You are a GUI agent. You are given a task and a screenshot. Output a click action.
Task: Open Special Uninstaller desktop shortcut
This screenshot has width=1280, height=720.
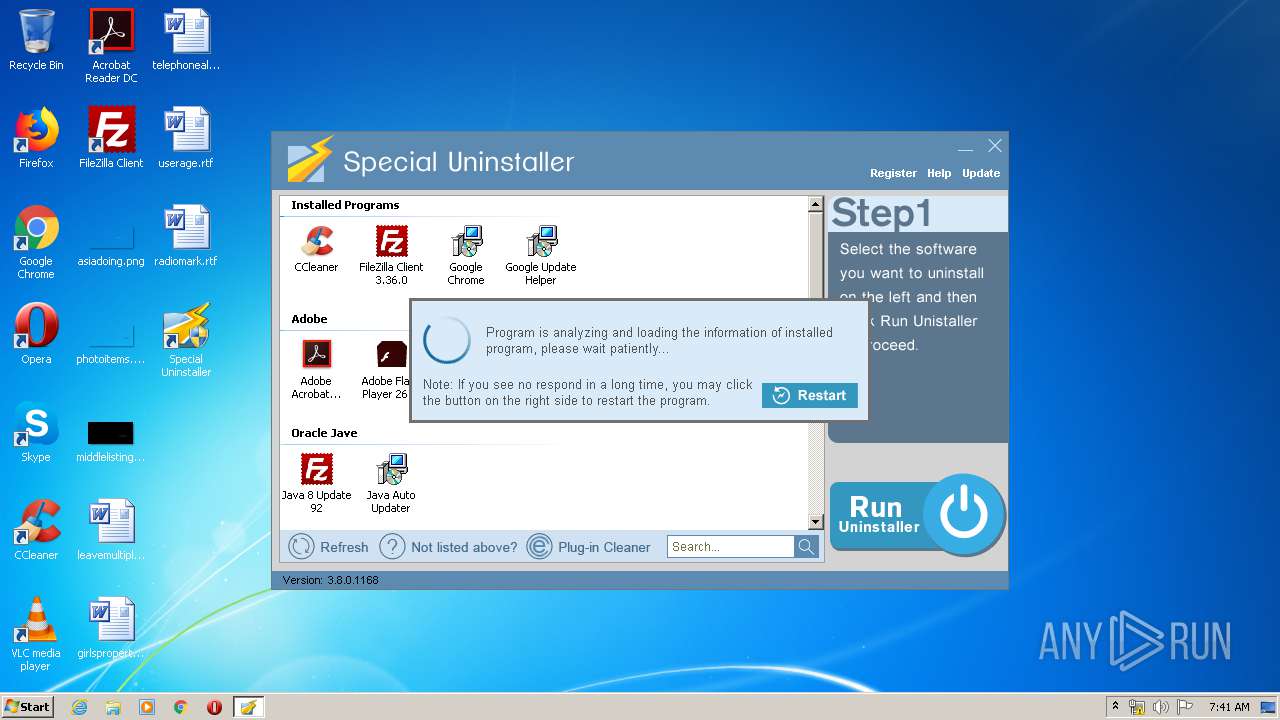pos(186,340)
